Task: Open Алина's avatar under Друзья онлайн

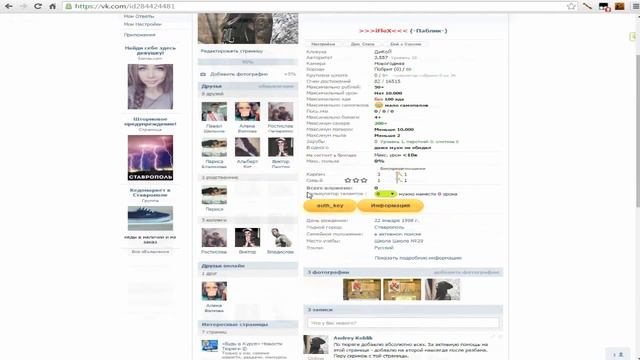Action: coord(214,291)
